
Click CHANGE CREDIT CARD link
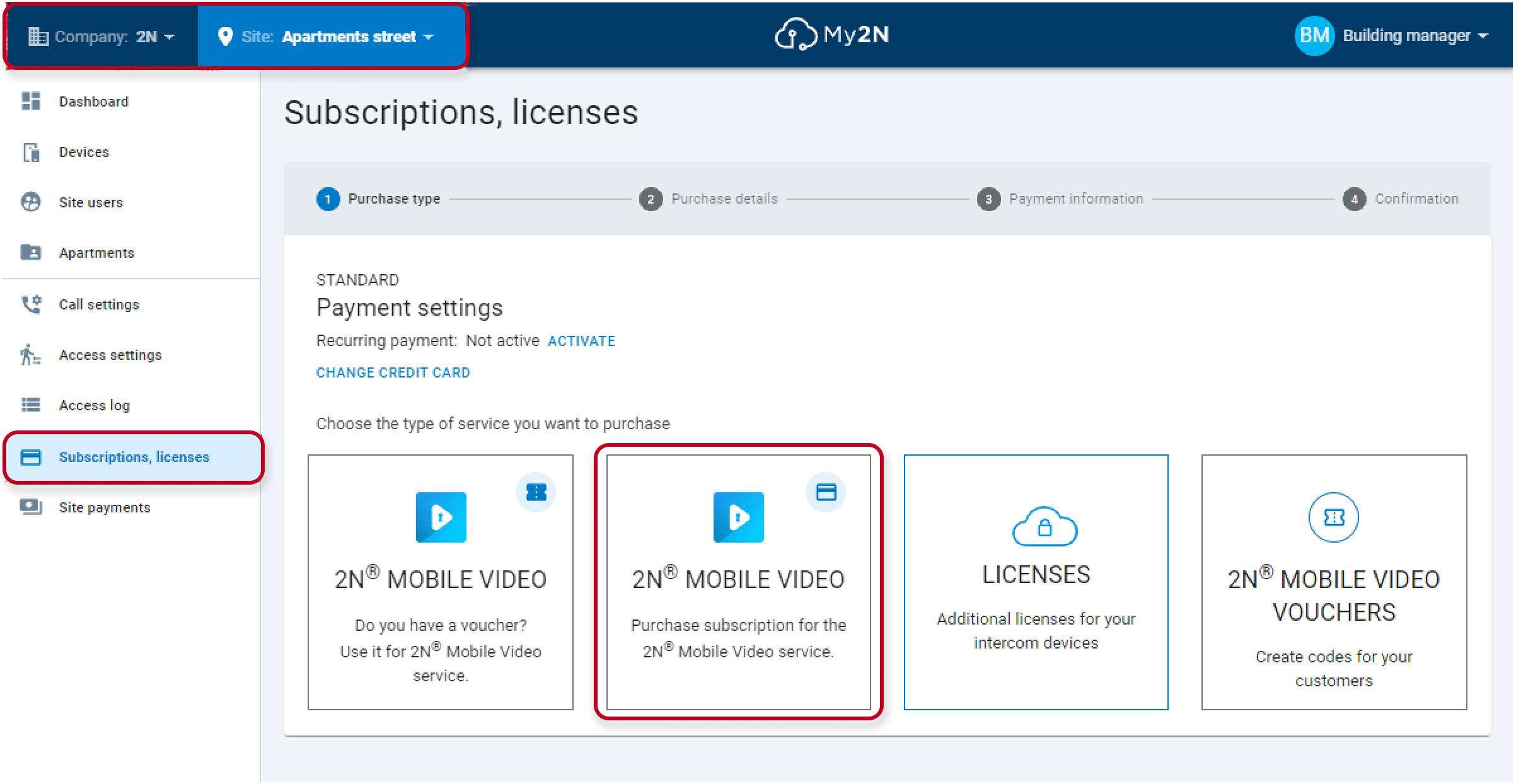(x=393, y=372)
